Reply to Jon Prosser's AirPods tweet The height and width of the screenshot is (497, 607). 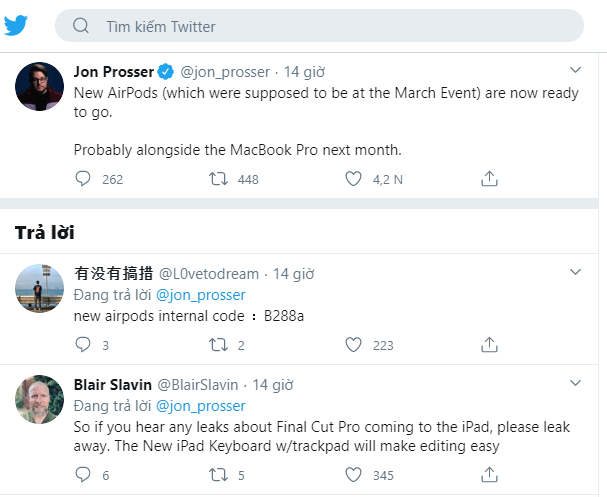click(82, 179)
